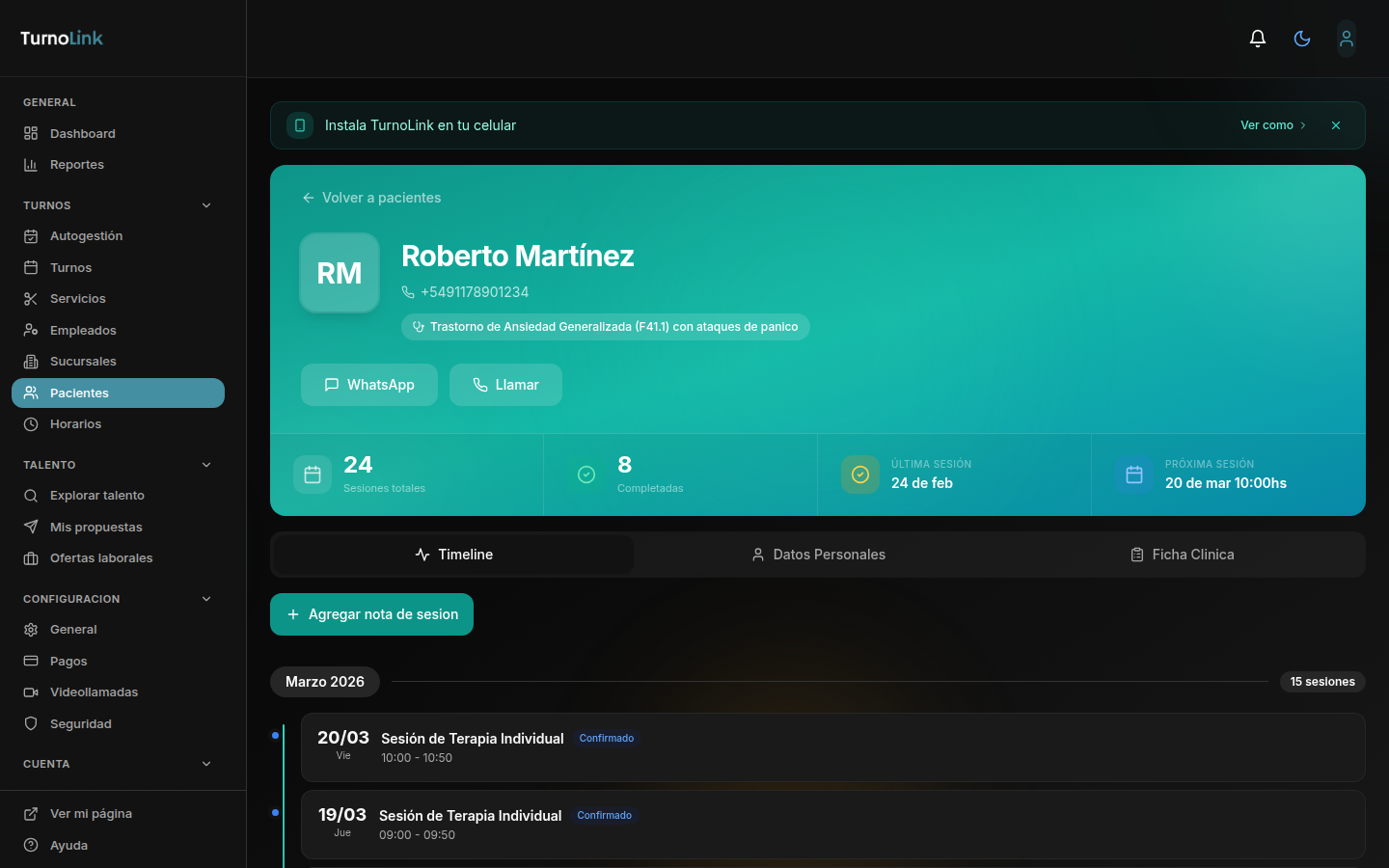Dismiss the install TurnoLink banner
The height and width of the screenshot is (868, 1389).
point(1336,125)
